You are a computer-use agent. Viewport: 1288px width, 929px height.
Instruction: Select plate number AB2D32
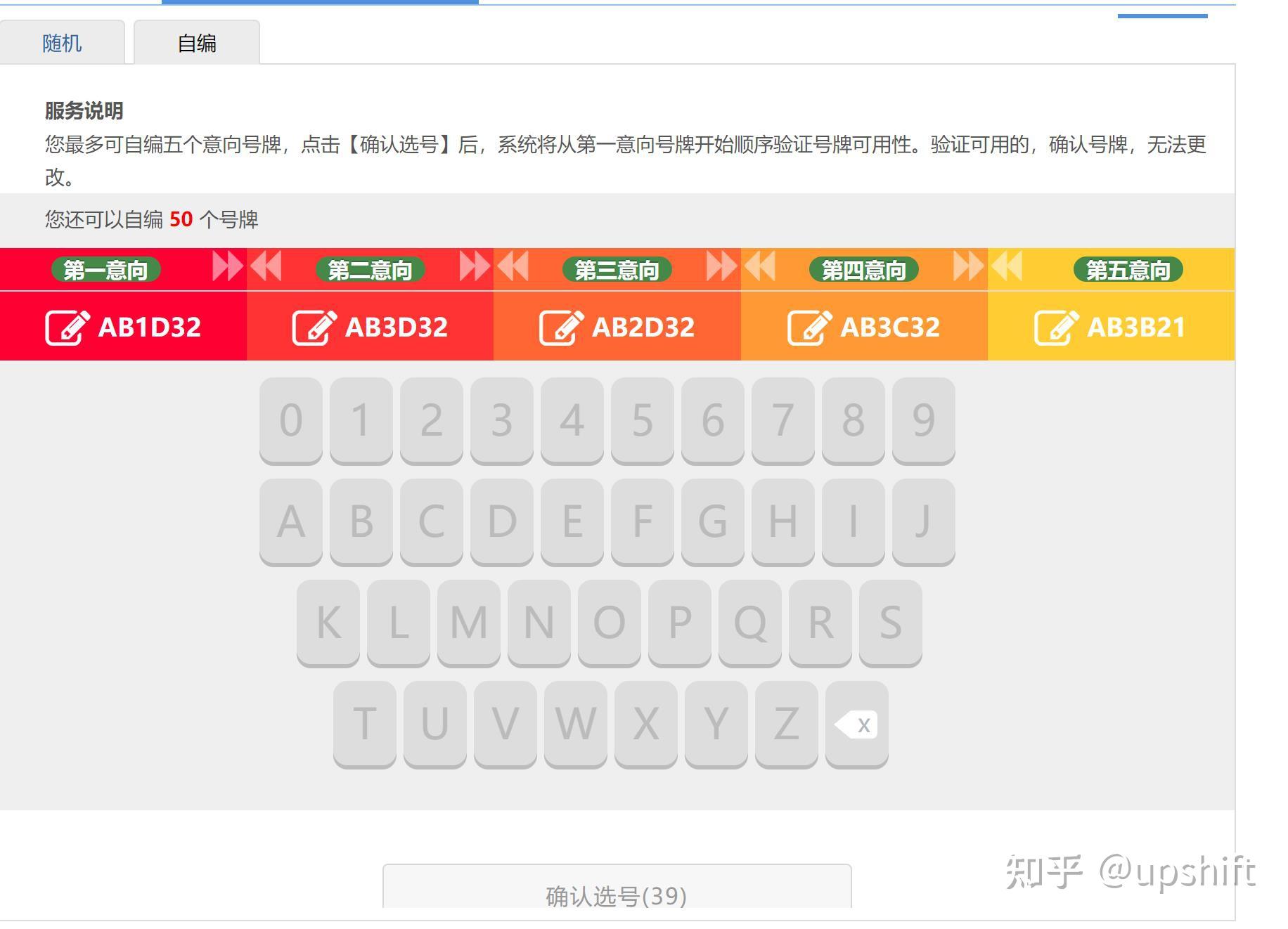pos(643,327)
